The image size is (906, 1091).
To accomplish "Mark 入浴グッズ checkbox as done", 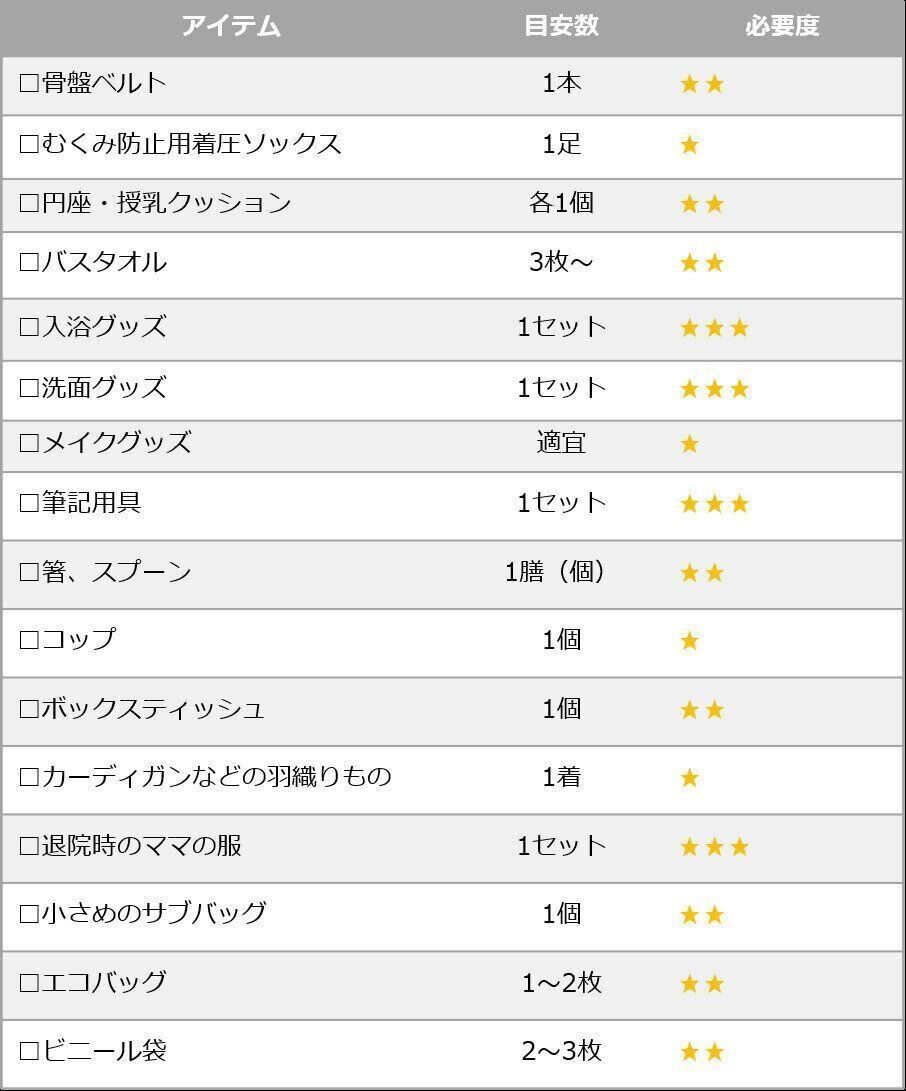I will 29,327.
